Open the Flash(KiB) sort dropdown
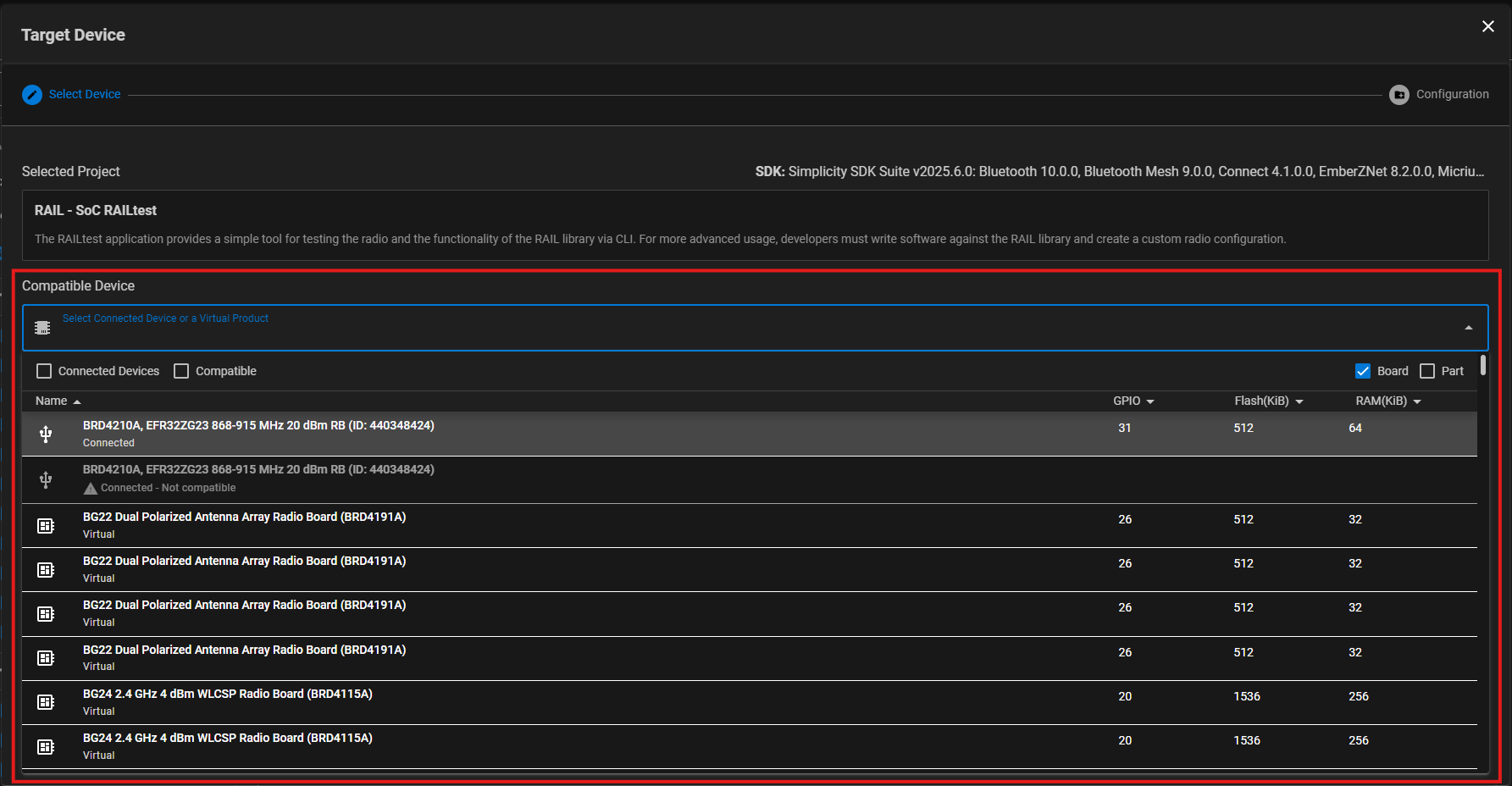This screenshot has width=1512, height=786. click(x=1299, y=401)
